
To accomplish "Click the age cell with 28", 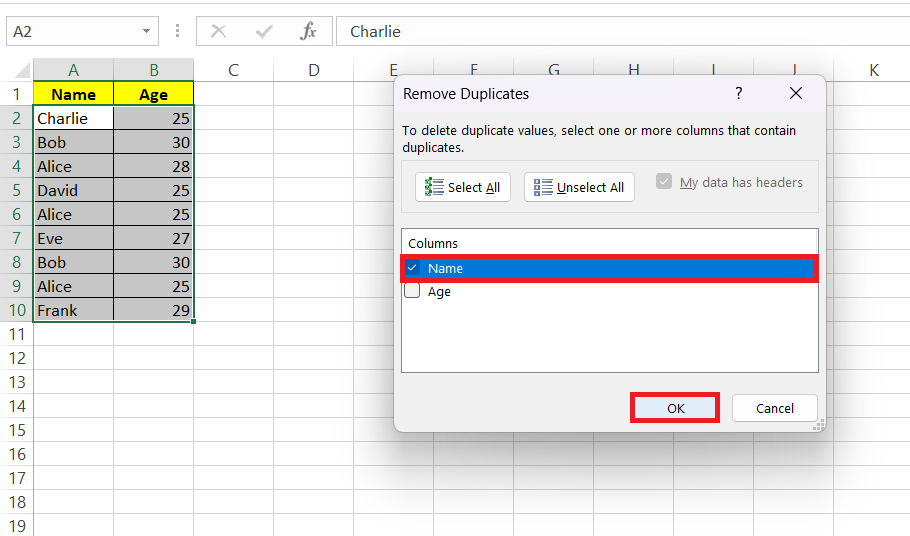I will click(154, 166).
